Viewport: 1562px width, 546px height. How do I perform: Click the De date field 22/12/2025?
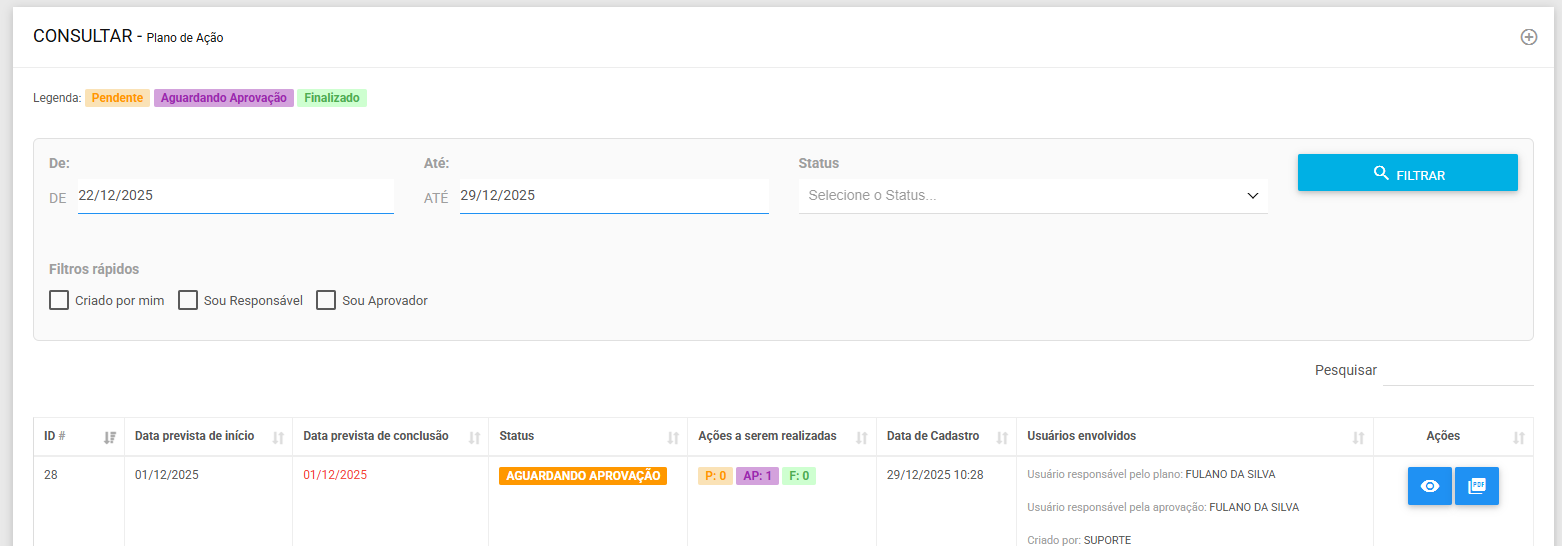235,196
